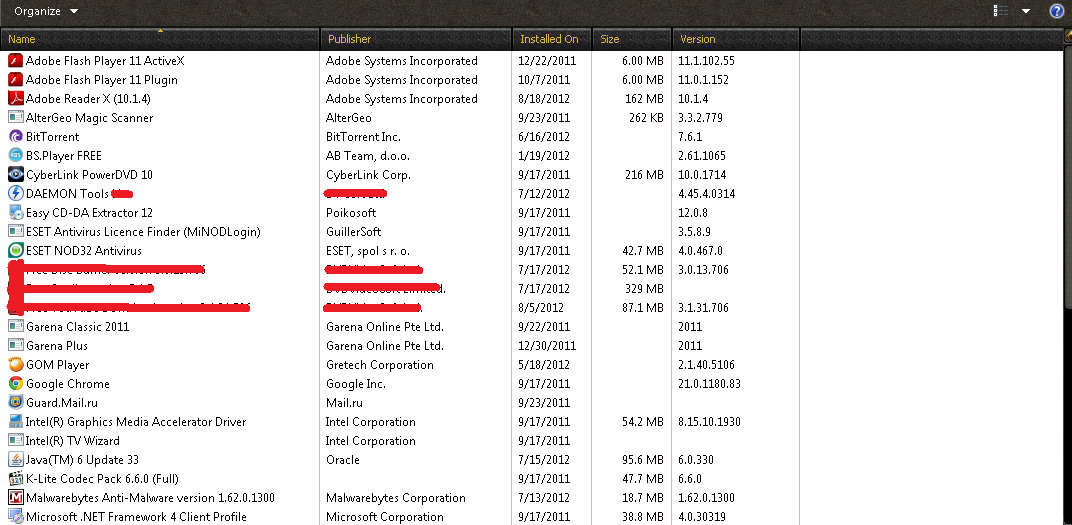Click the install date '5/18/2012'
Screen dimensions: 1072x525
[x=545, y=365]
